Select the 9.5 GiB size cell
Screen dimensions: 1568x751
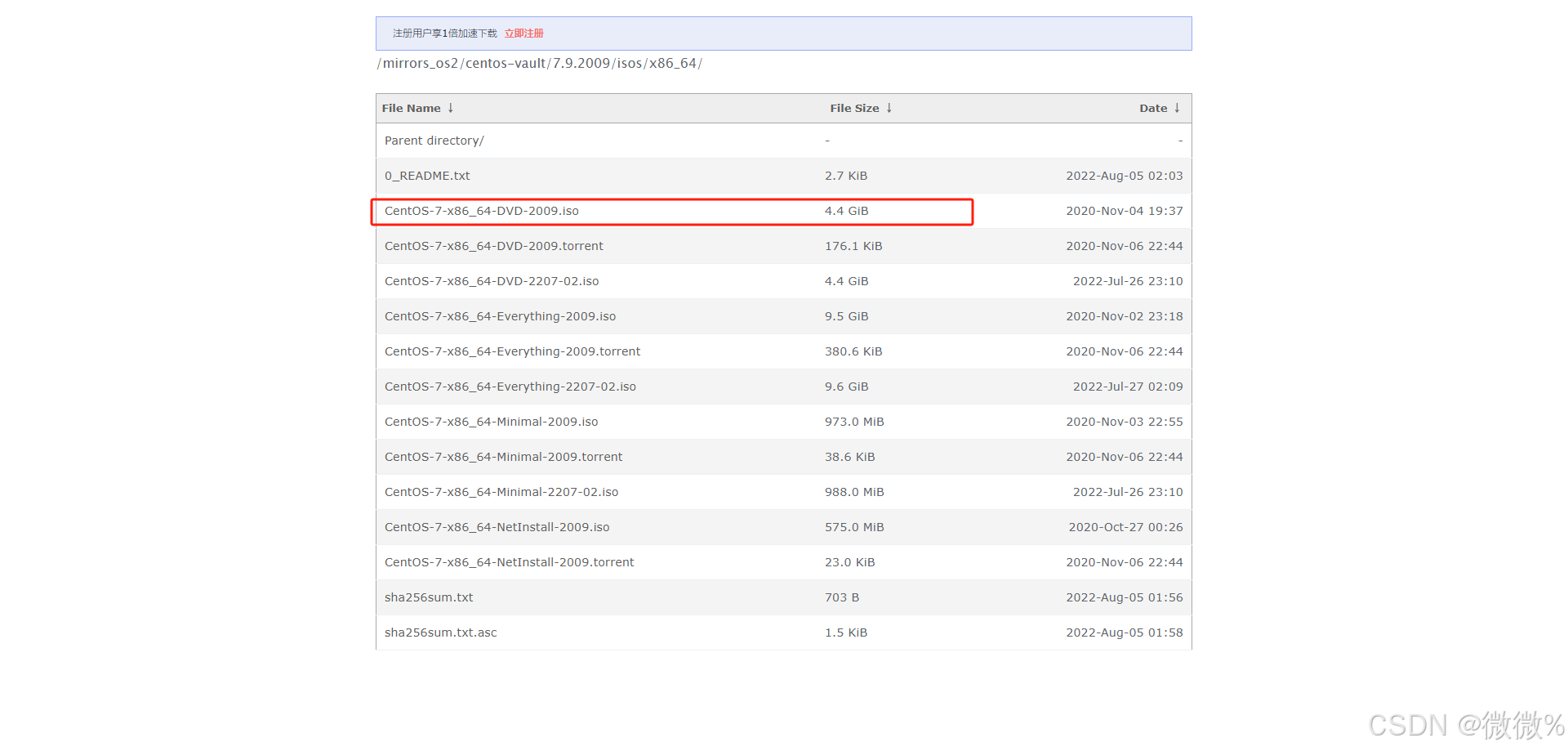point(846,316)
